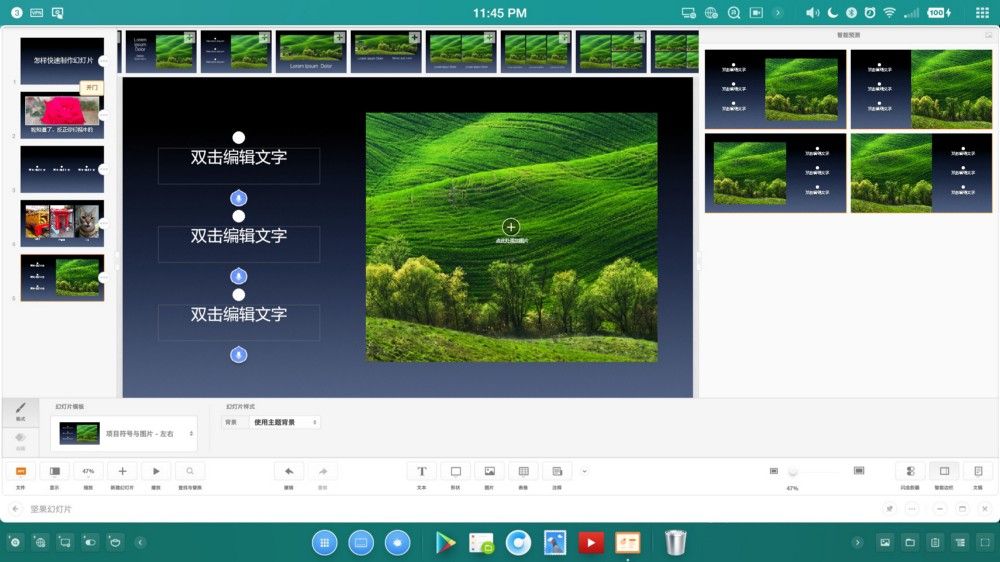
Task: Insert an image using the 图片 icon
Action: coord(489,471)
